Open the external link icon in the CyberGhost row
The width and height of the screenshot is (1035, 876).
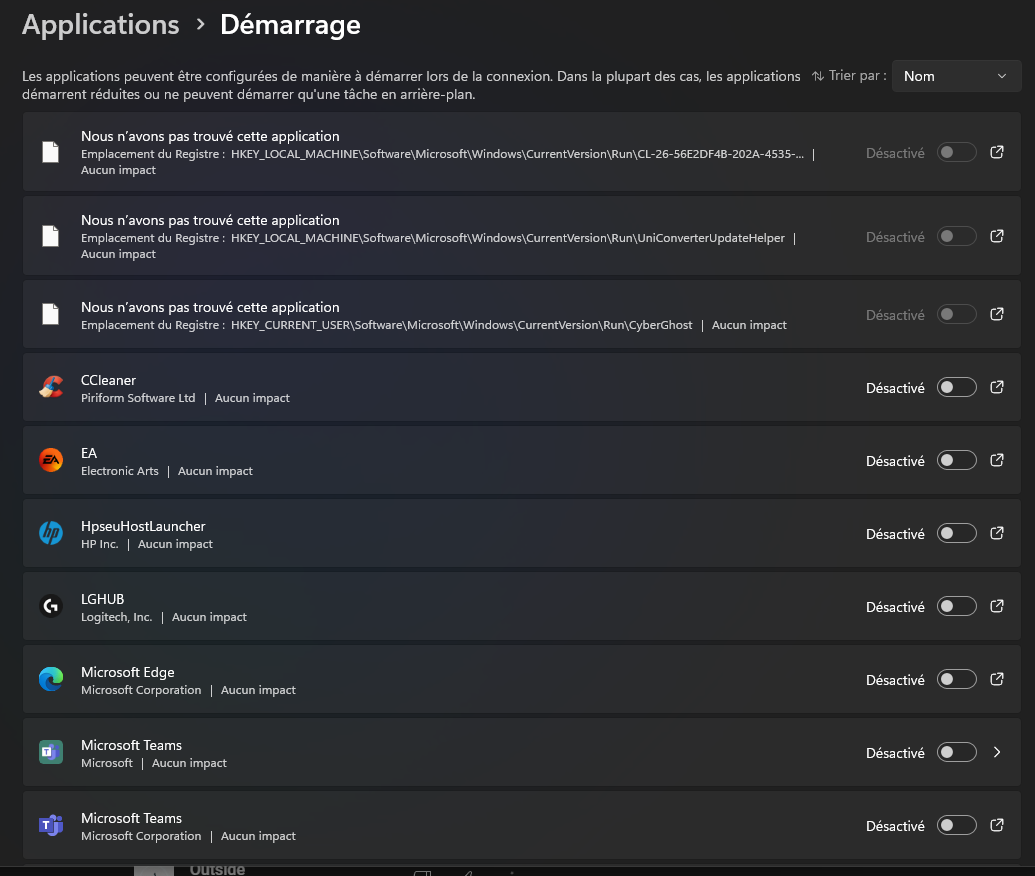click(997, 314)
